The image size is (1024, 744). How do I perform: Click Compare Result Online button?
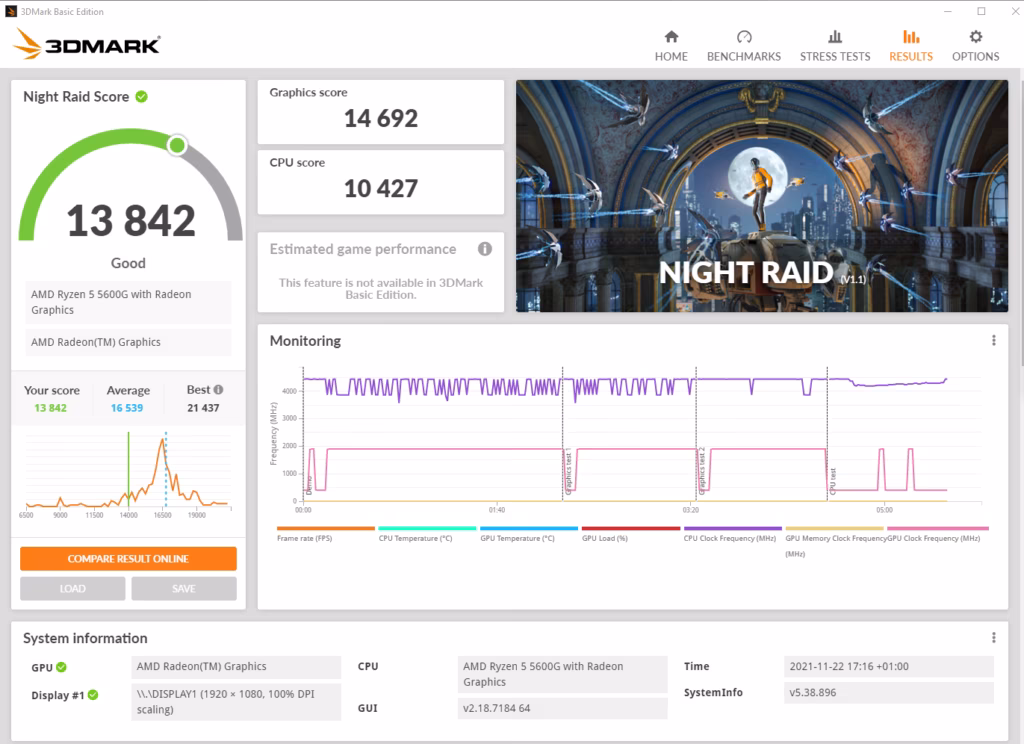[x=128, y=558]
